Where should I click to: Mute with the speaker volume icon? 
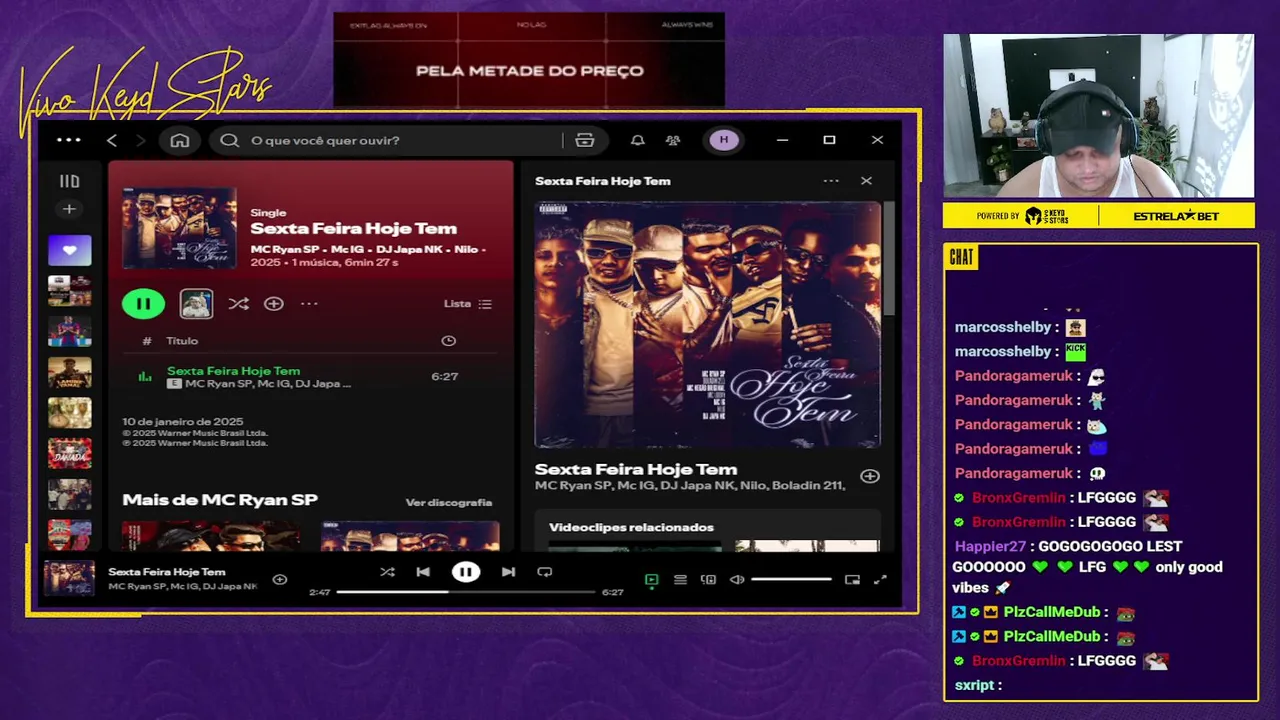(x=737, y=579)
